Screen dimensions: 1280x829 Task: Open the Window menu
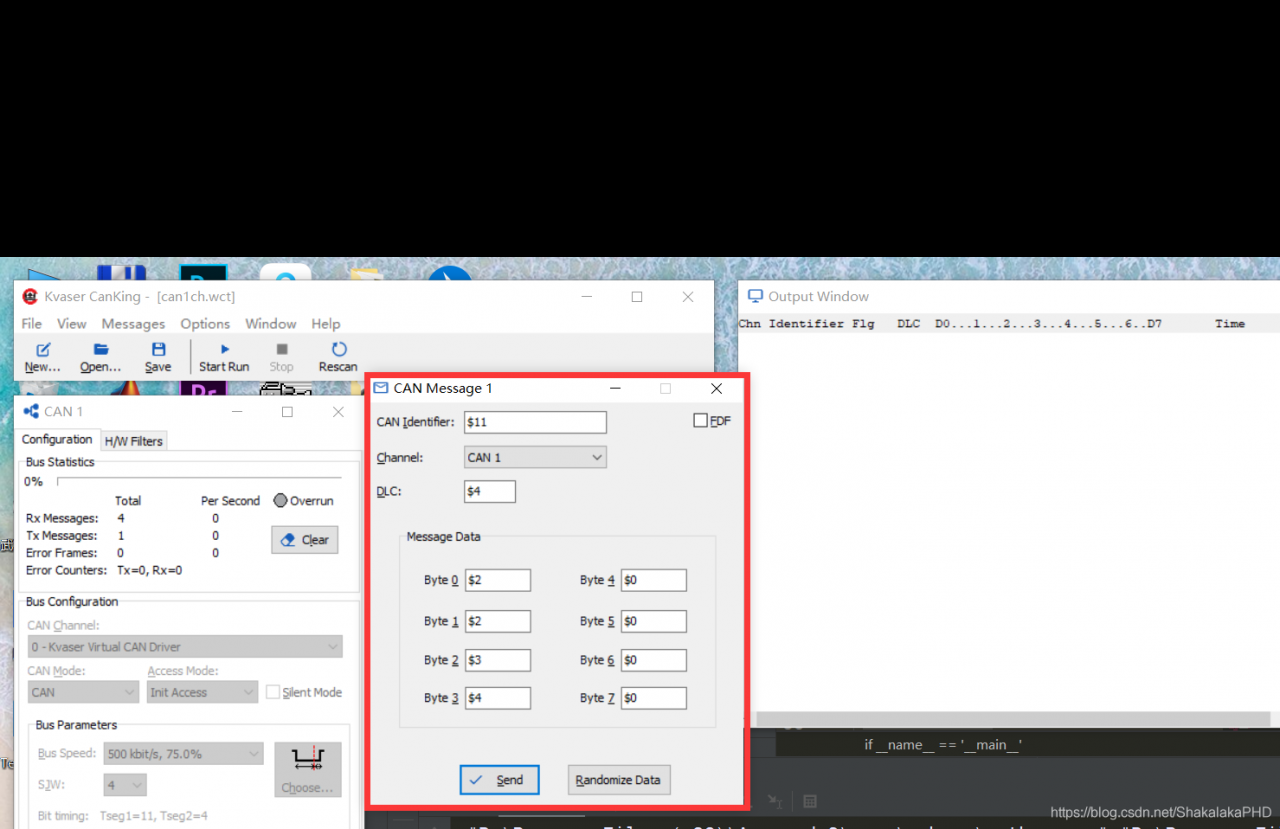coord(271,324)
